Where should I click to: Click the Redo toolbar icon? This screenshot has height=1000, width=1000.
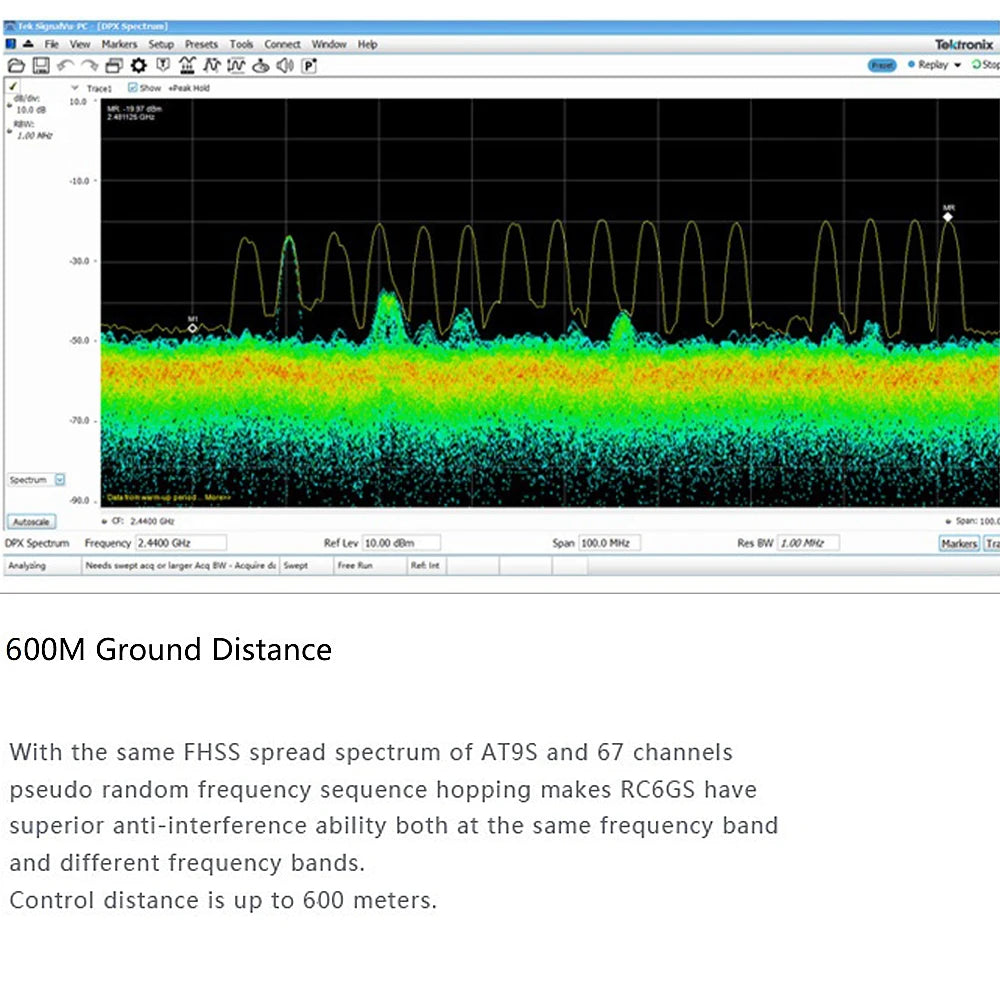[89, 65]
